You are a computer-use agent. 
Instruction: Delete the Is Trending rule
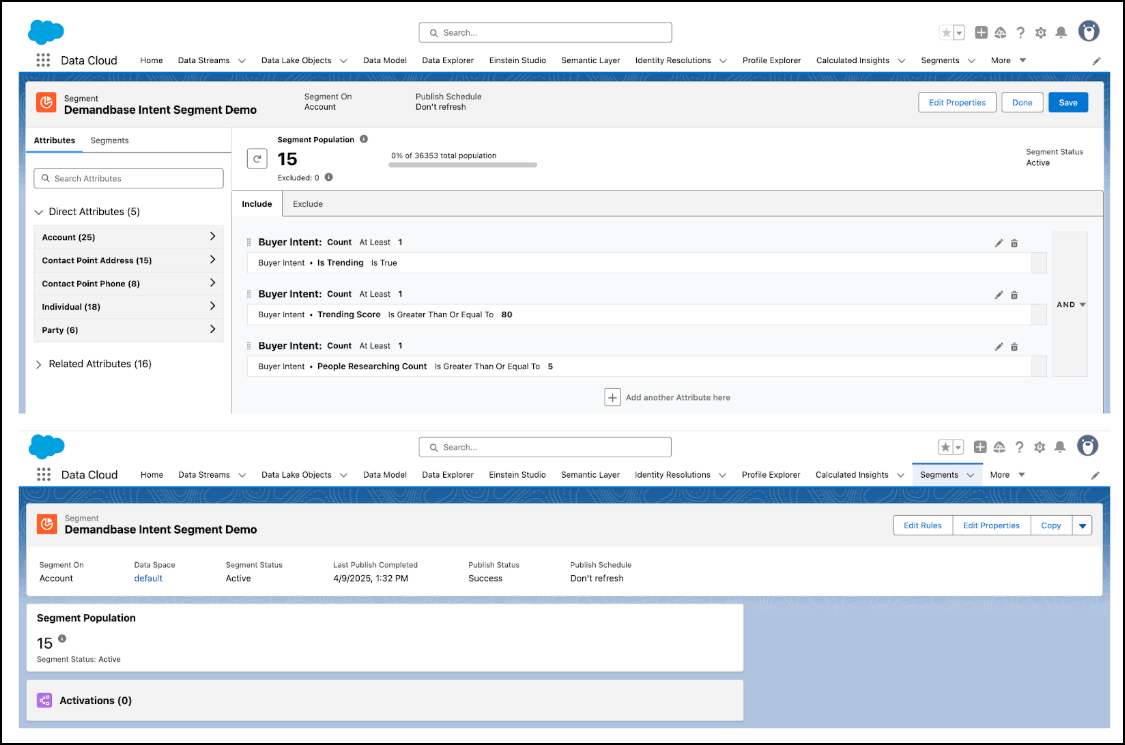point(1015,243)
